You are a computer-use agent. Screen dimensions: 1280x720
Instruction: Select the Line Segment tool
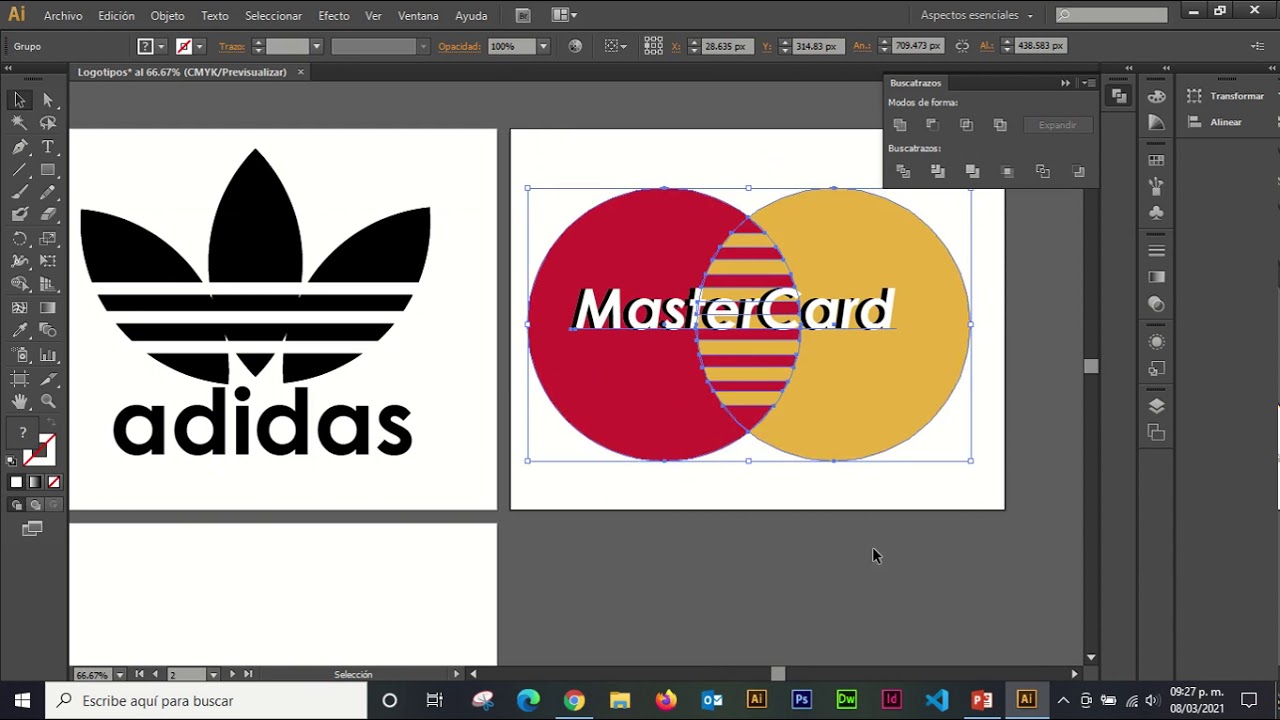pos(19,170)
